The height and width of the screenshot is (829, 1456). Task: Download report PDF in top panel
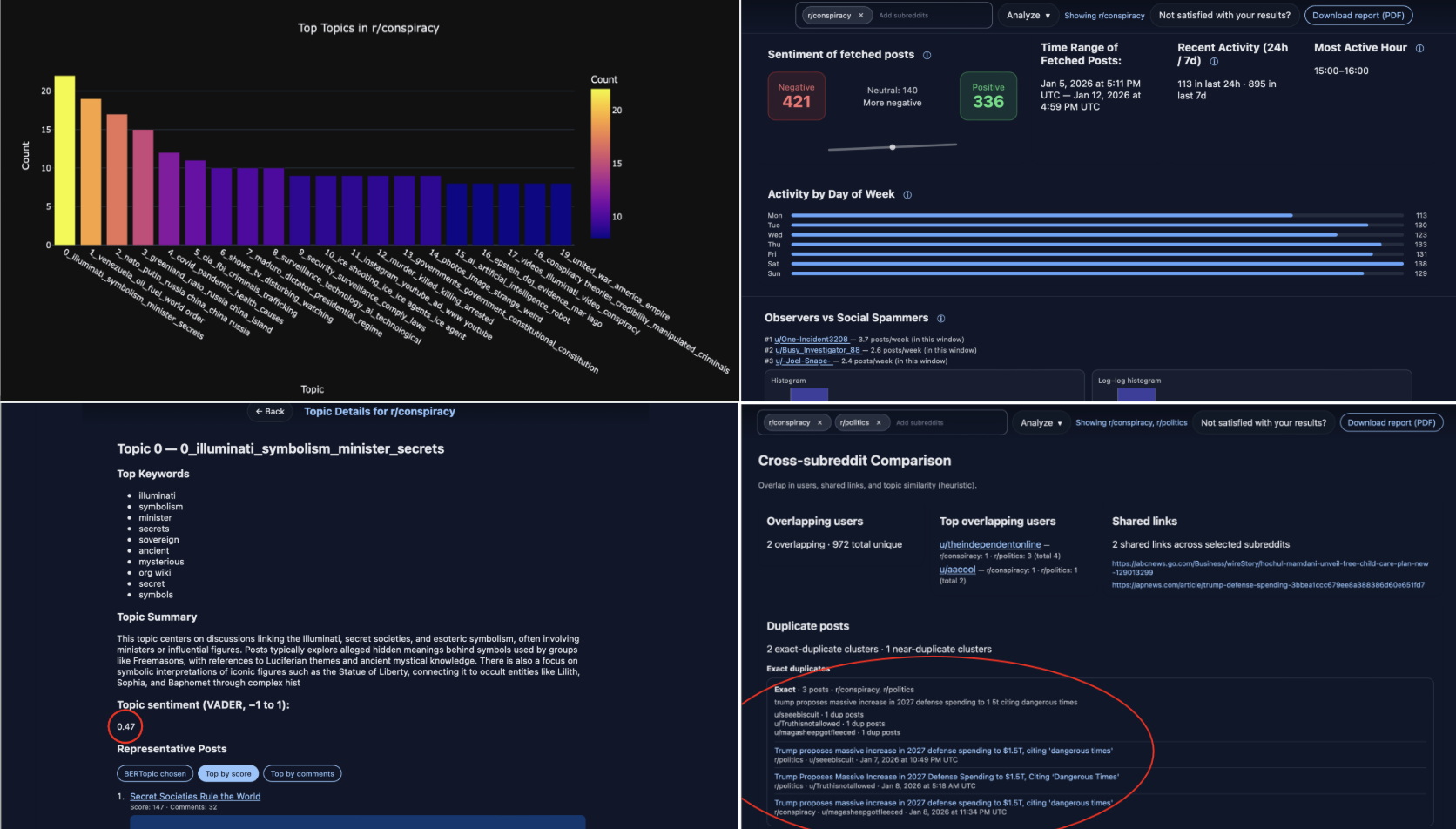pos(1358,16)
